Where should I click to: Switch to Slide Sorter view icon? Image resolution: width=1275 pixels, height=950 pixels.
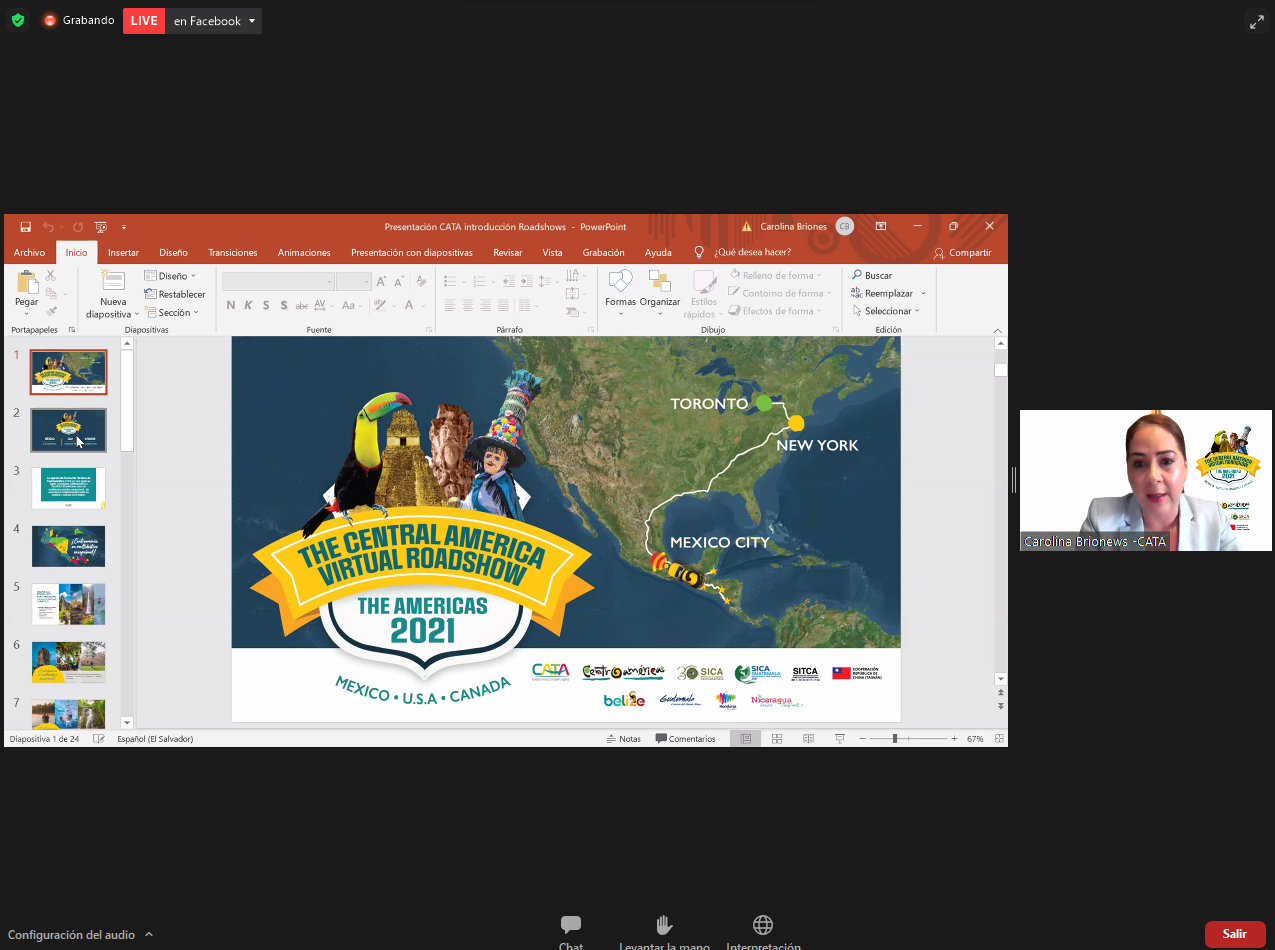(x=777, y=739)
